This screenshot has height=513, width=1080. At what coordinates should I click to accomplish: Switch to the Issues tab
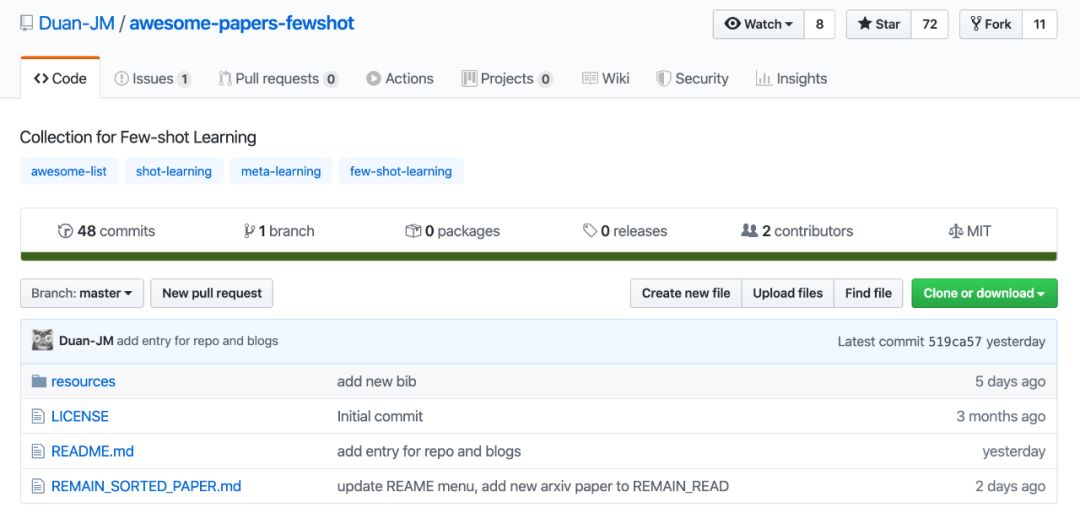pyautogui.click(x=152, y=78)
